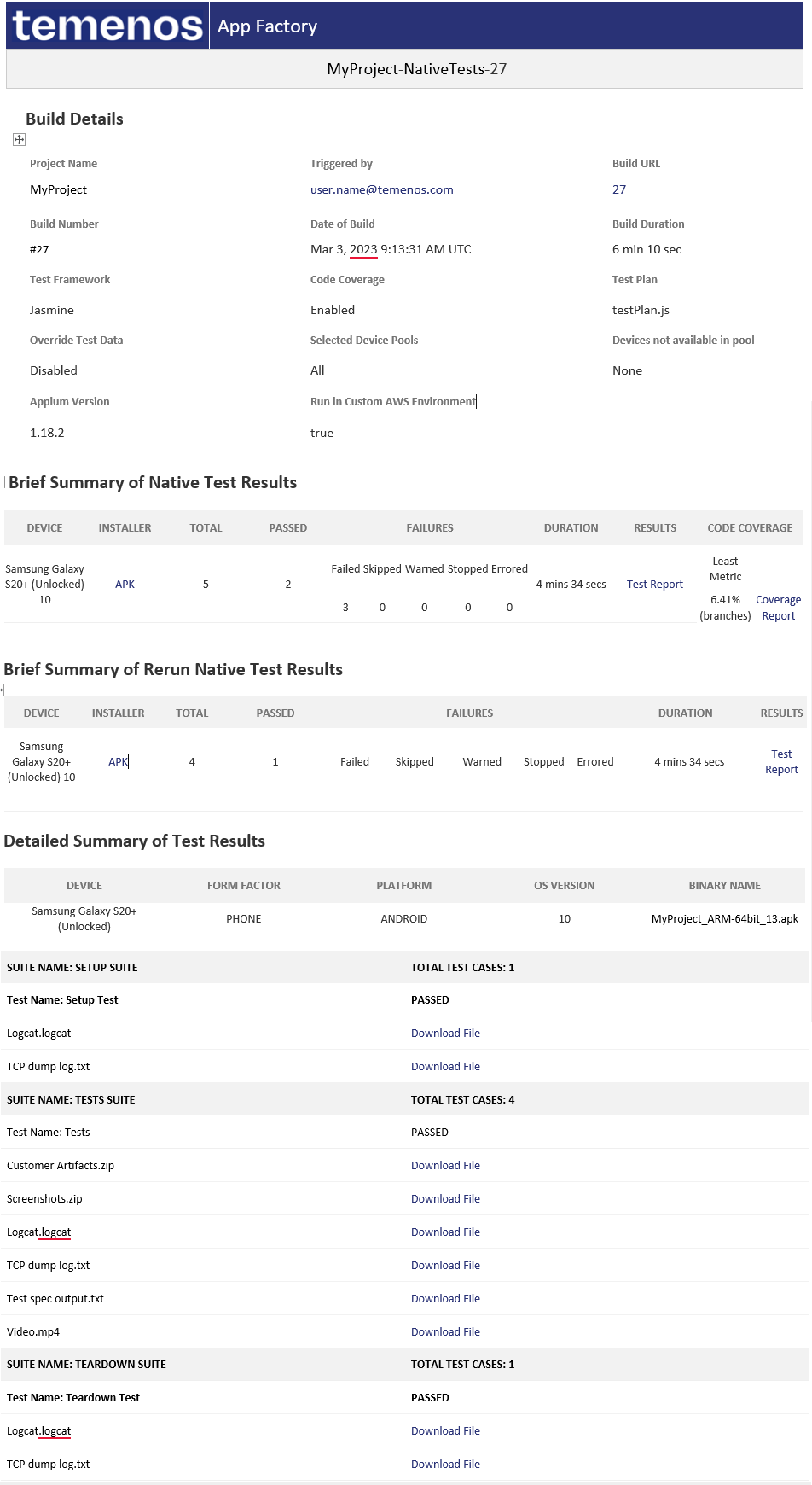Click the user.name@temenos.com email link
Image resolution: width=812 pixels, height=1485 pixels.
coord(381,189)
